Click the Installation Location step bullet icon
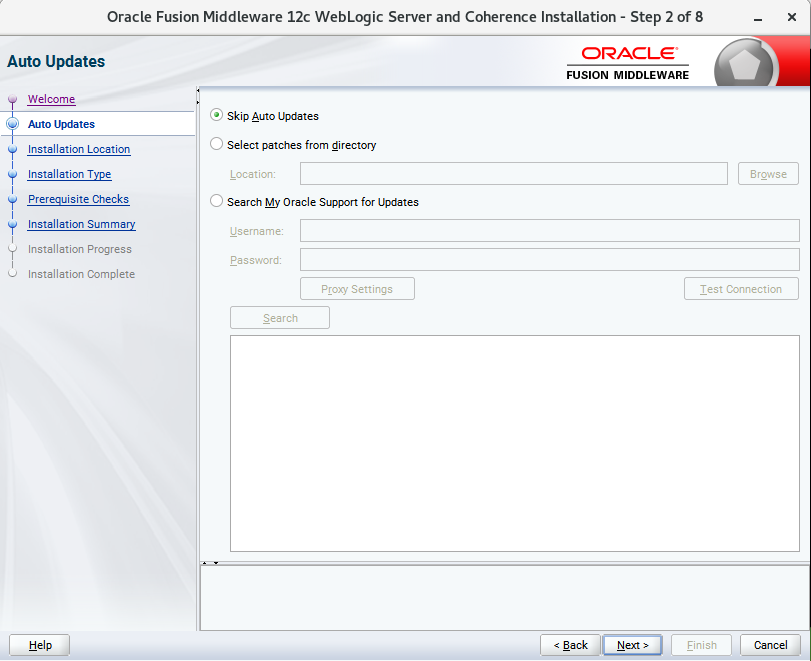811x661 pixels. (x=12, y=150)
